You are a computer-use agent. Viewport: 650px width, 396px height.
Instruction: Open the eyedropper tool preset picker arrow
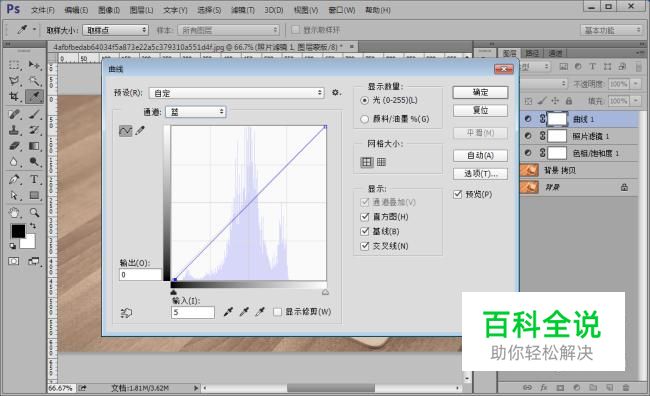34,30
